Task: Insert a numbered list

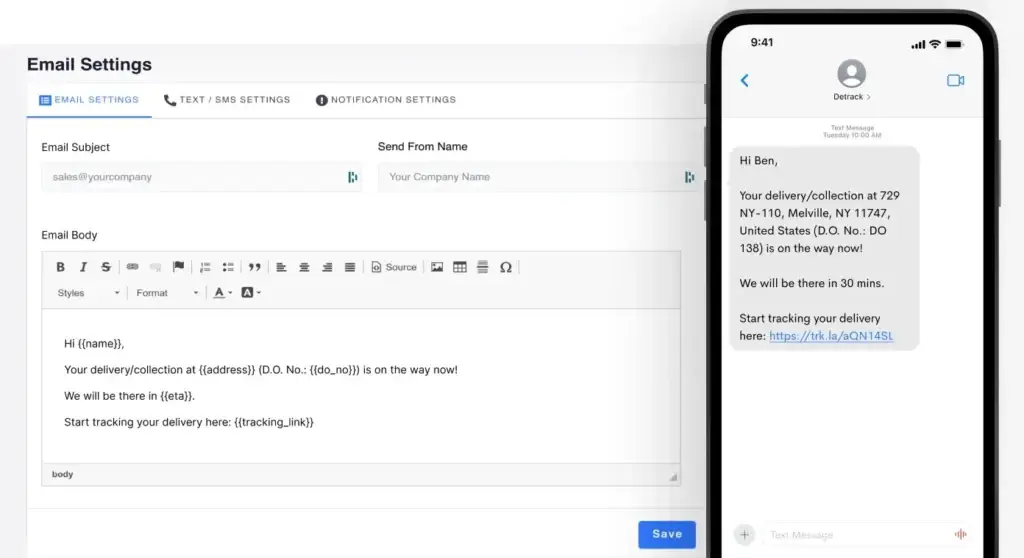Action: pyautogui.click(x=205, y=267)
